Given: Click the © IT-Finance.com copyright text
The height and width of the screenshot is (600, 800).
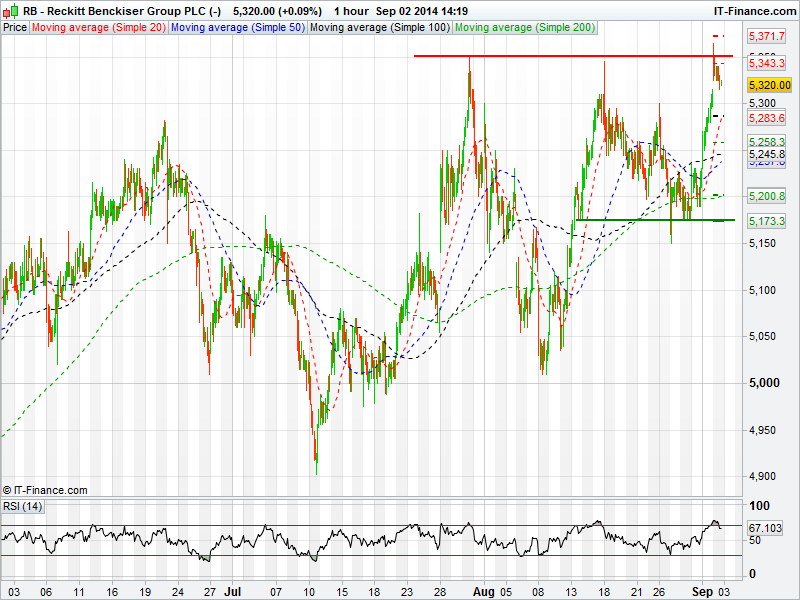Looking at the screenshot, I should [45, 490].
